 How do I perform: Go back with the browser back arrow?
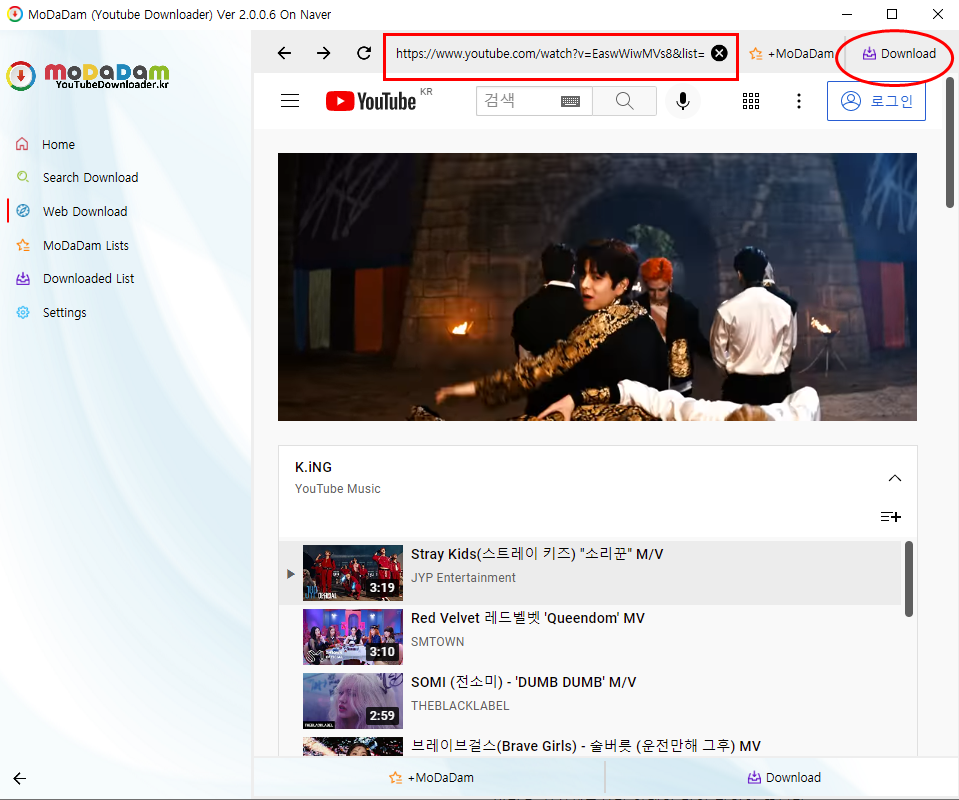(284, 53)
